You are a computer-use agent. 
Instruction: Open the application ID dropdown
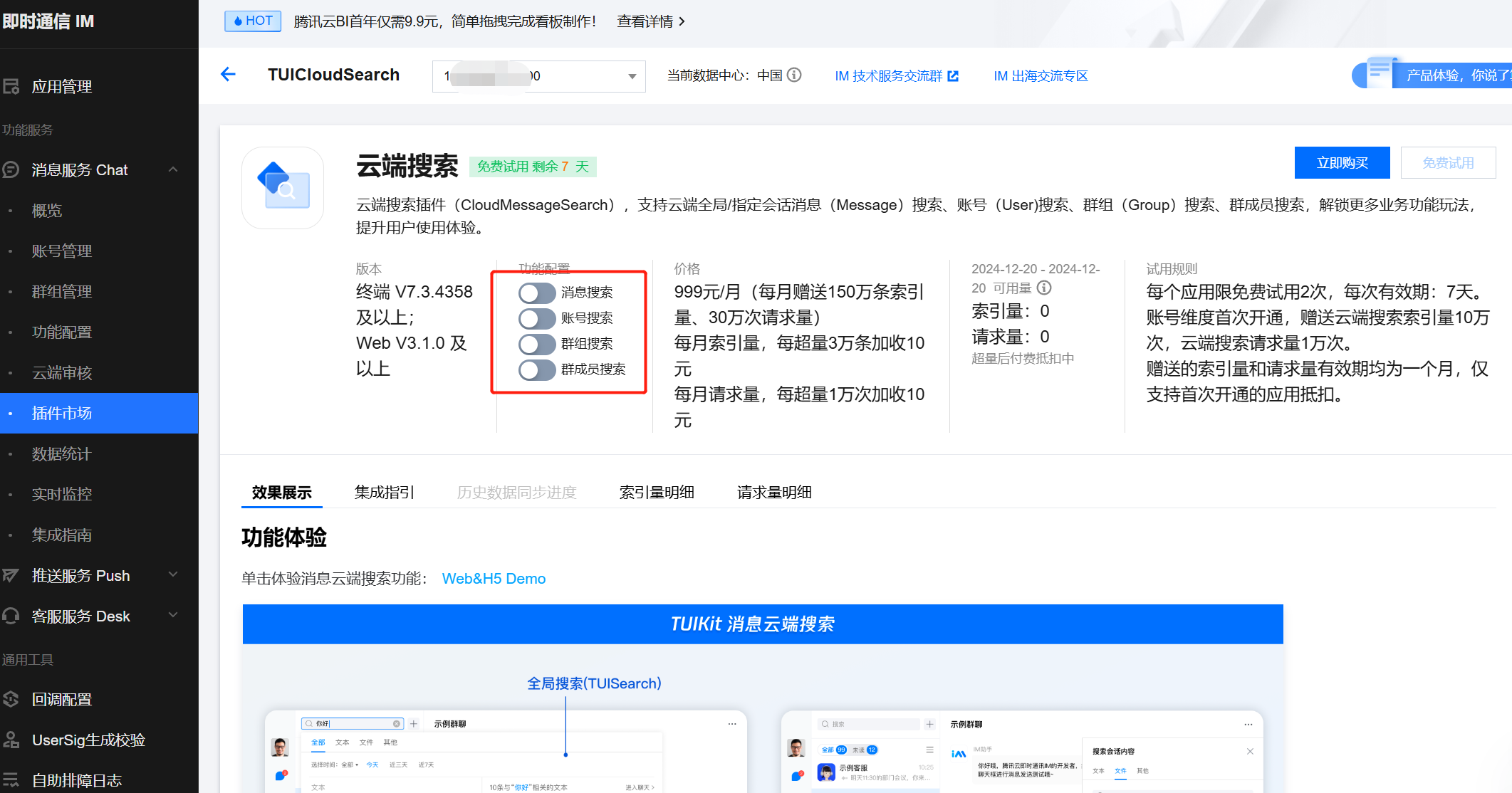[x=538, y=76]
